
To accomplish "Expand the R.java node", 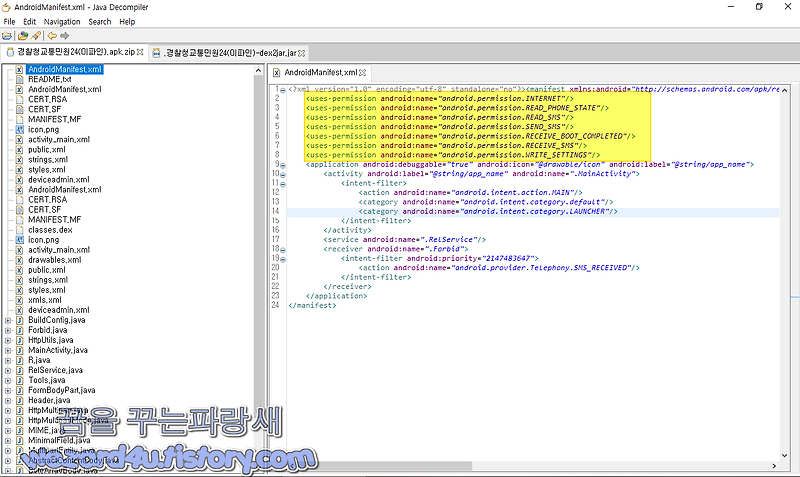I will tap(8, 361).
